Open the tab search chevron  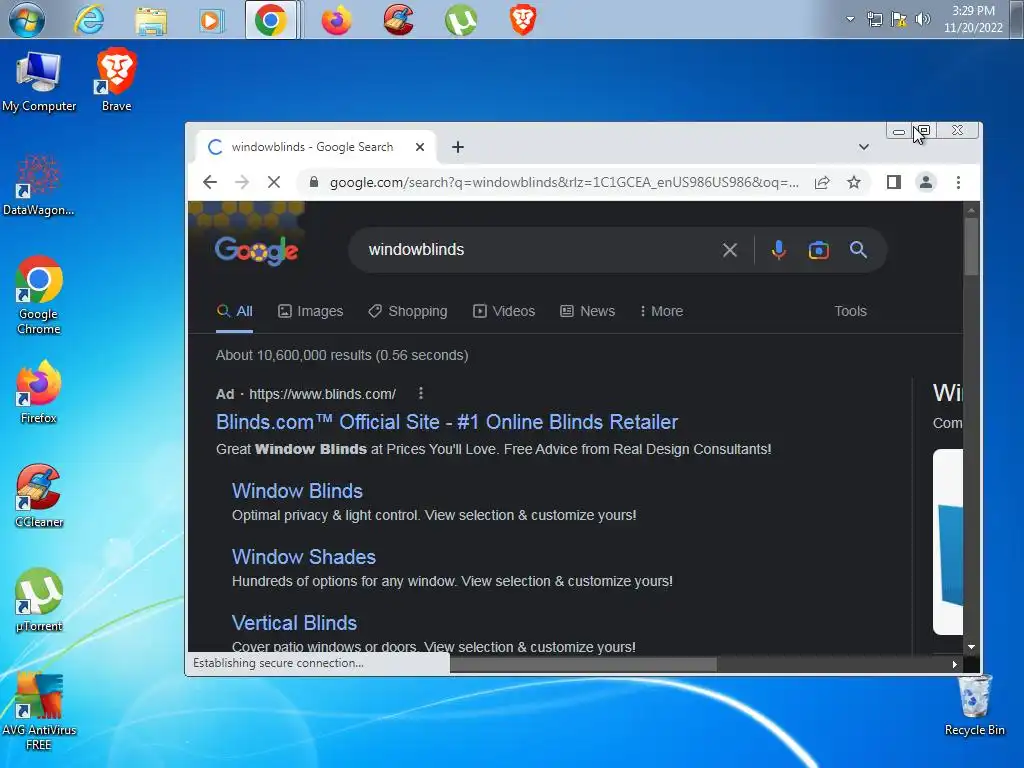point(863,147)
